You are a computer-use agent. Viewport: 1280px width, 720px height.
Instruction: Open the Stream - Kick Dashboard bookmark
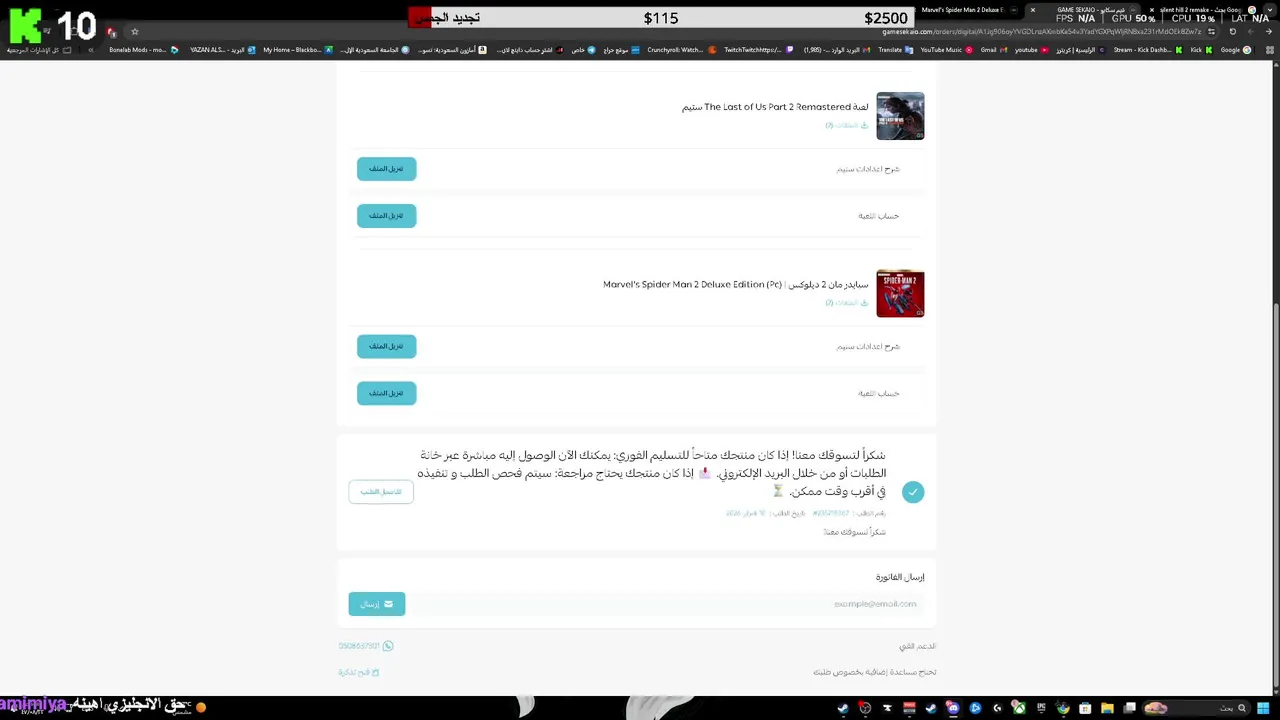pos(1149,50)
